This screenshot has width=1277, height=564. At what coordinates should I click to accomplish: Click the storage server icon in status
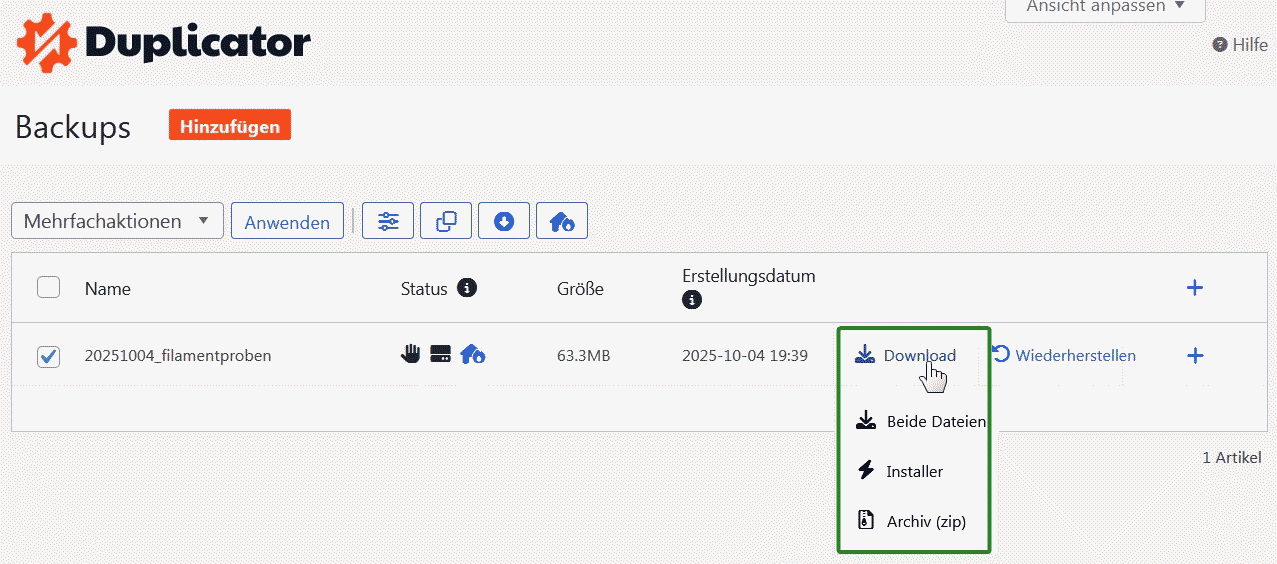[440, 354]
